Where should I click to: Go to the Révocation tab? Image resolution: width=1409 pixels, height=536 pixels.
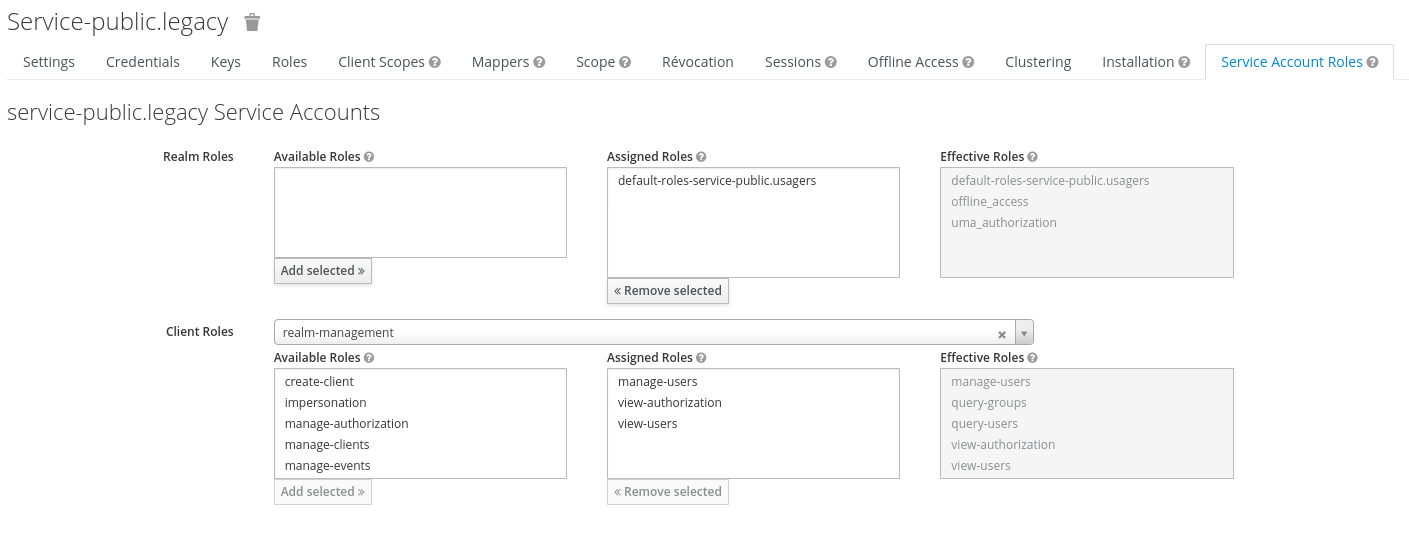click(x=697, y=62)
